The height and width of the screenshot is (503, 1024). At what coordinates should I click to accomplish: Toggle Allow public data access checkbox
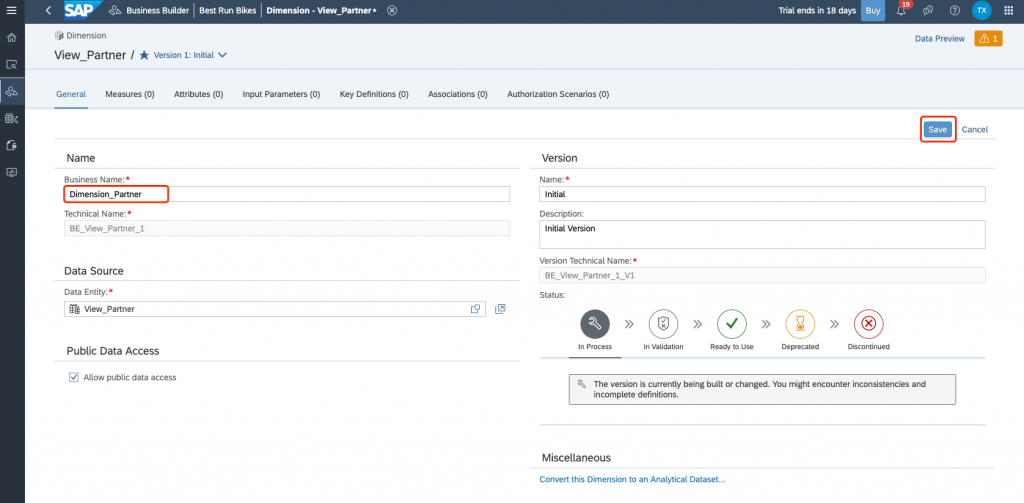click(x=74, y=377)
